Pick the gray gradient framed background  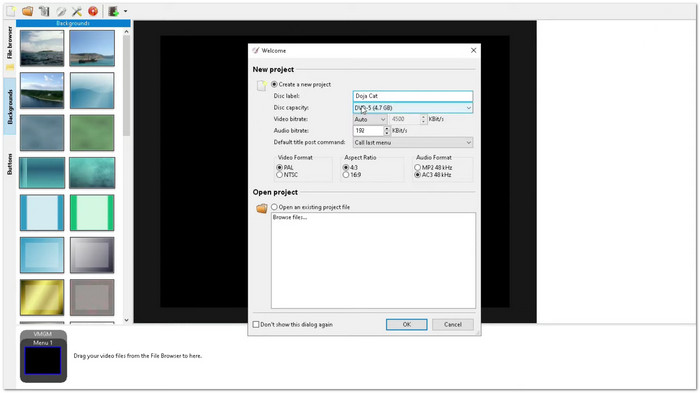point(92,255)
